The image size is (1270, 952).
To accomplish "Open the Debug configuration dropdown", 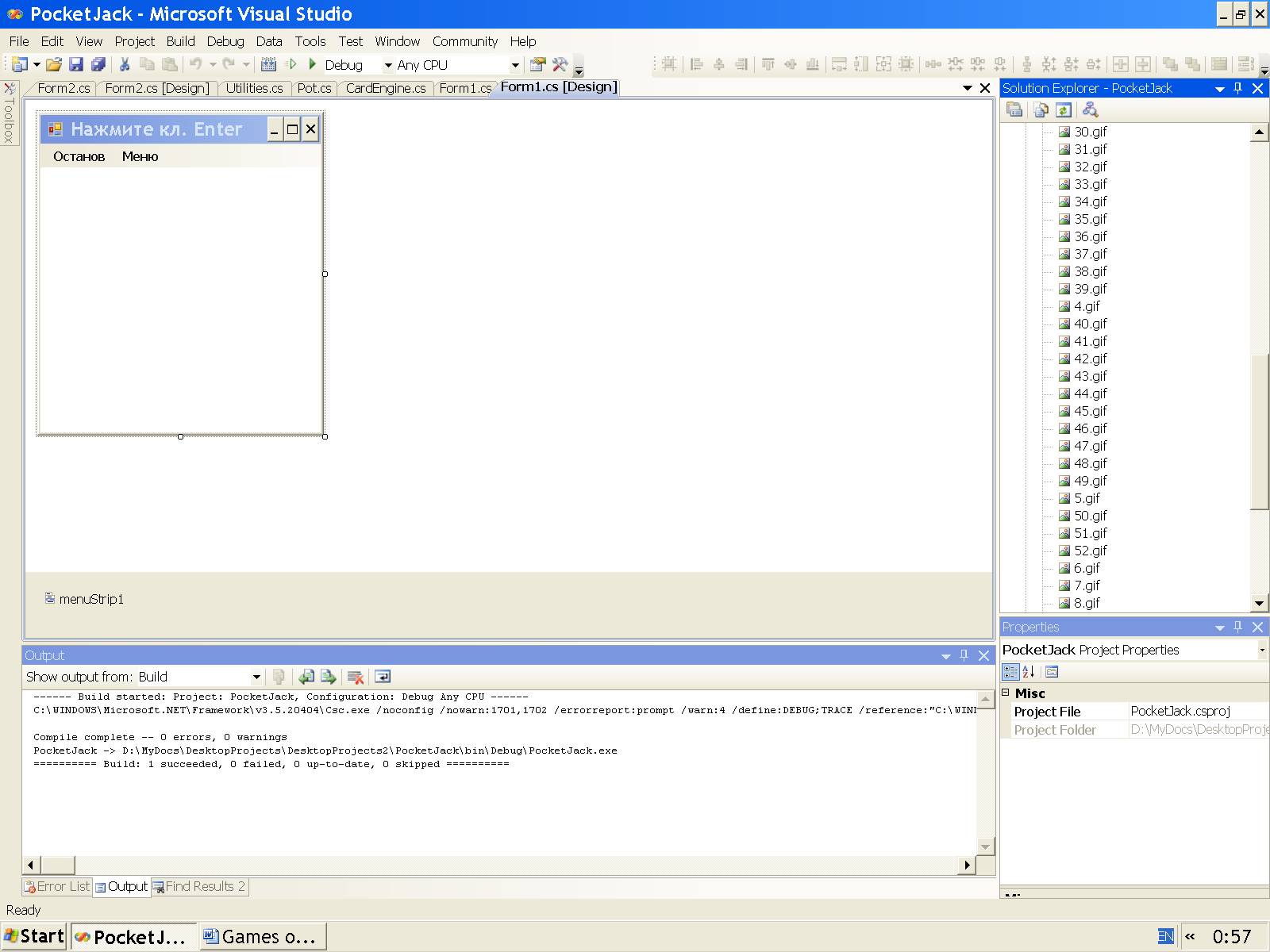I will coord(388,65).
